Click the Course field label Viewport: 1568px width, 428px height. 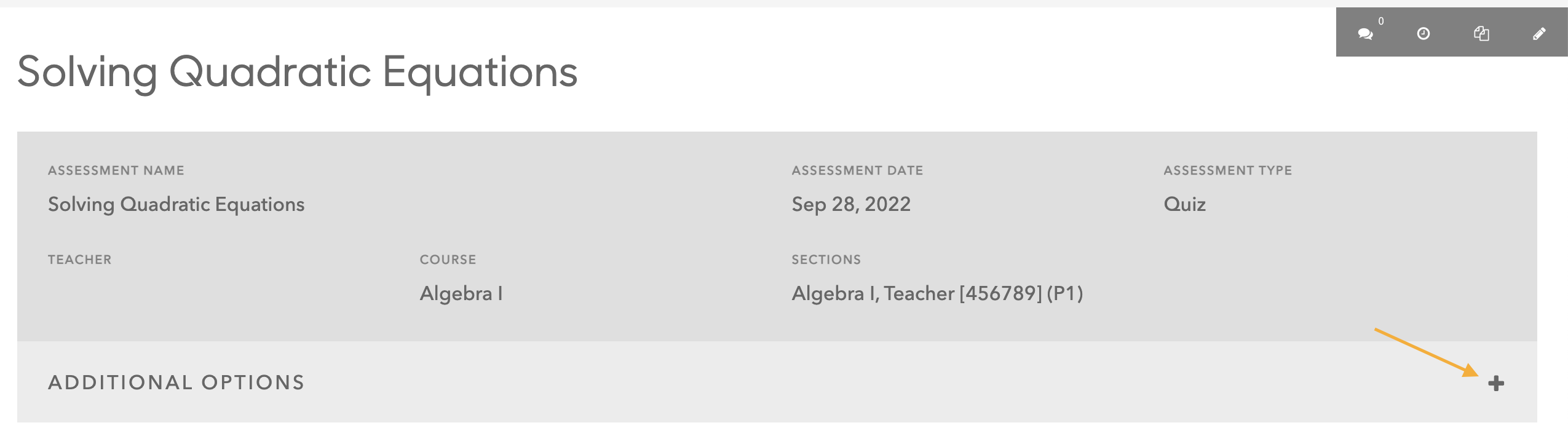coord(448,260)
